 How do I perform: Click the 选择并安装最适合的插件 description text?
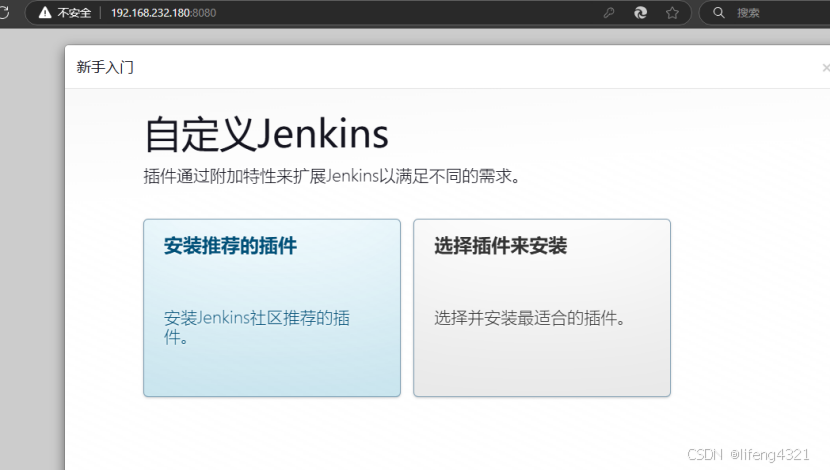tap(530, 318)
